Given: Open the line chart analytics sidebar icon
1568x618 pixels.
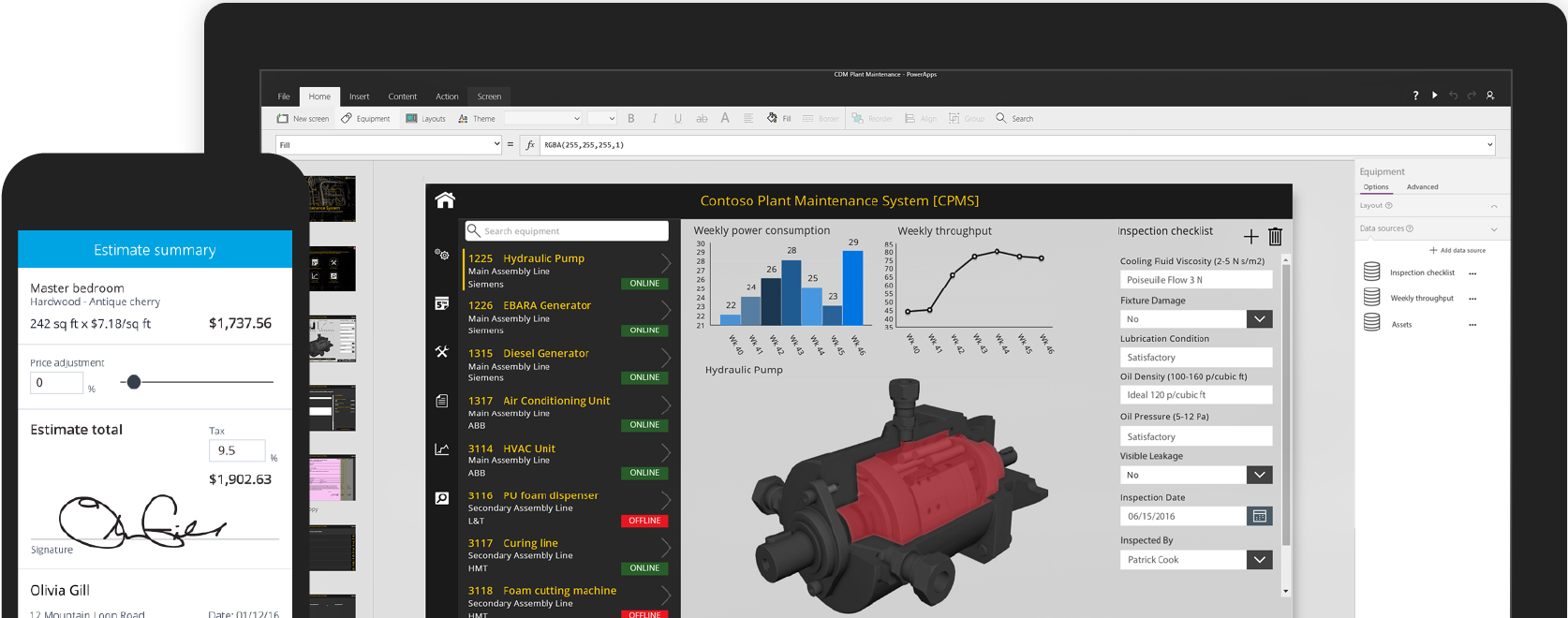Looking at the screenshot, I should tap(442, 449).
